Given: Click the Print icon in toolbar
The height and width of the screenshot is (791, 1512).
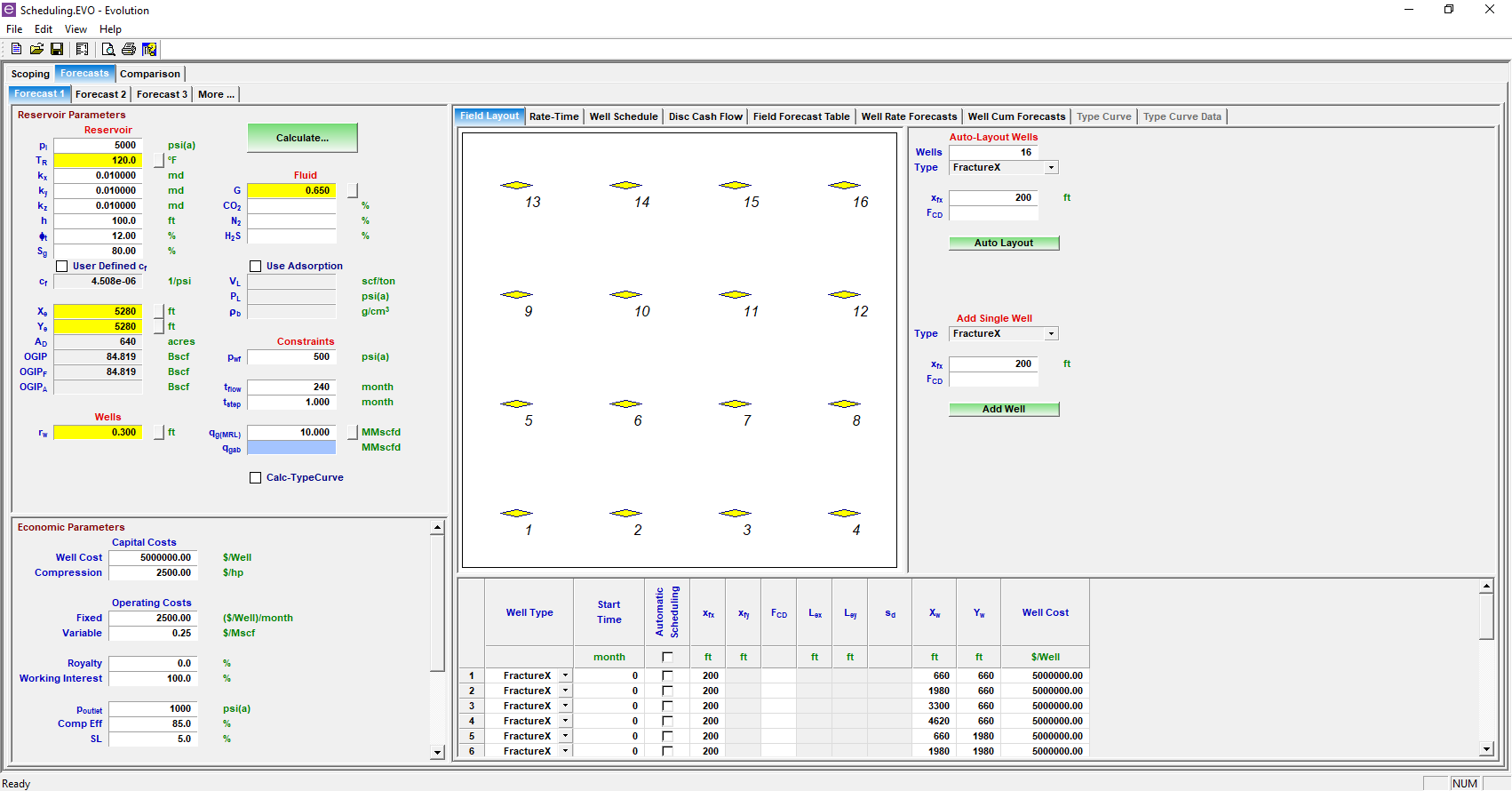Looking at the screenshot, I should [129, 49].
